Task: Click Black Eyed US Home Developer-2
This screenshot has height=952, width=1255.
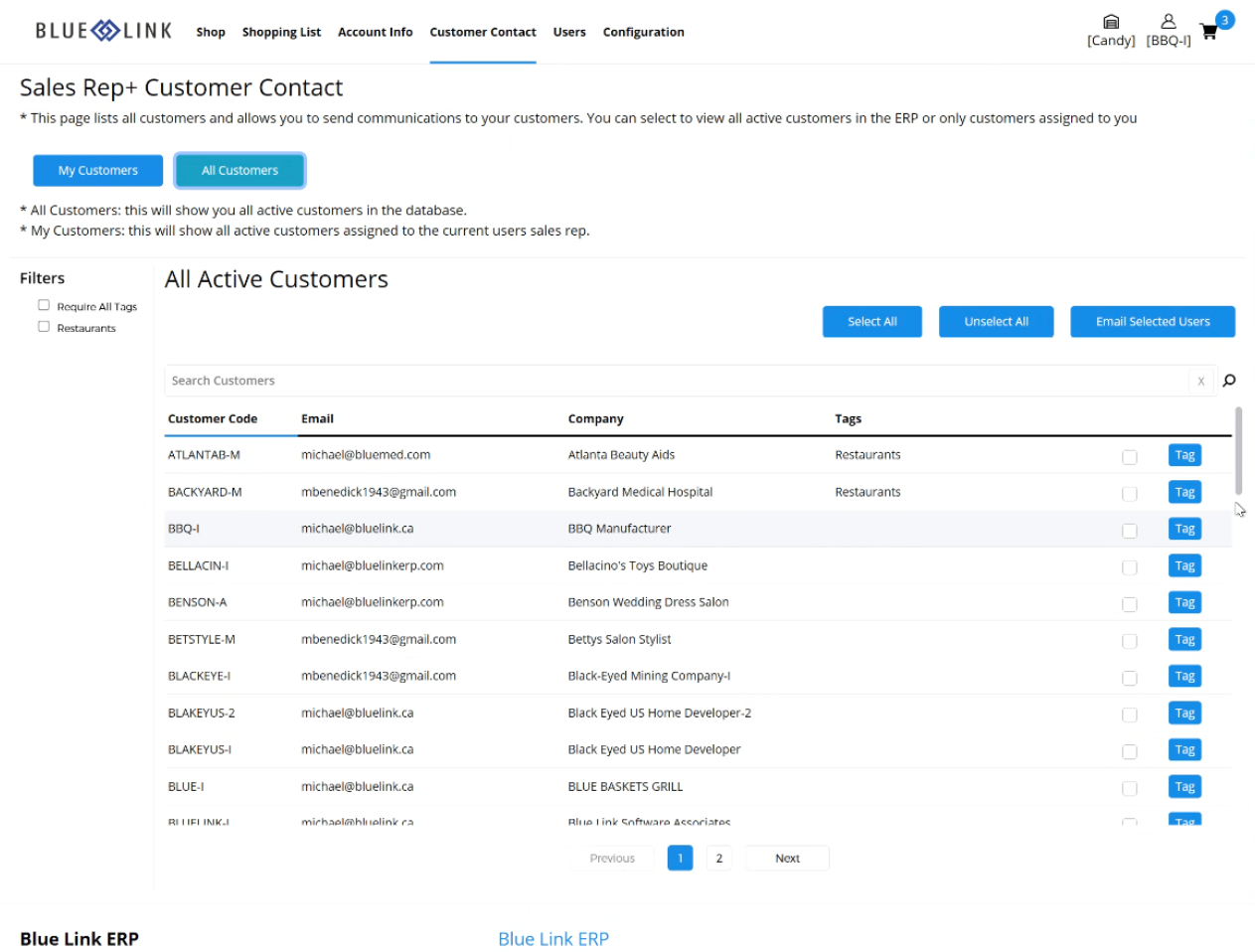Action: click(659, 713)
